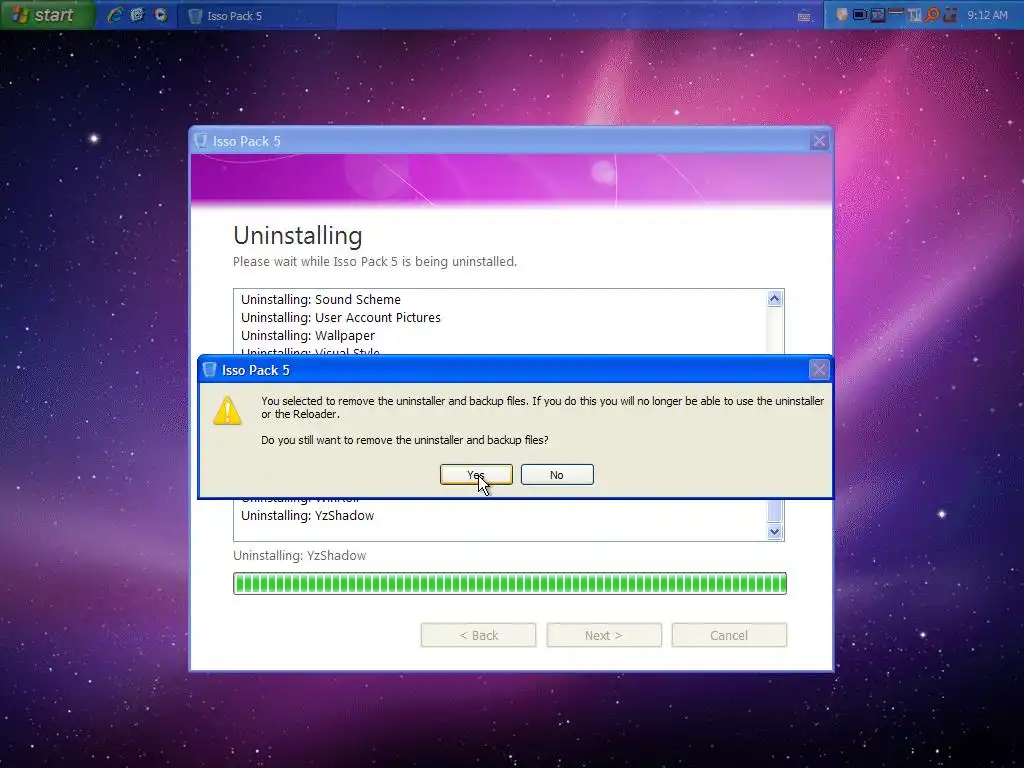This screenshot has height=768, width=1024.
Task: Click the yellow warning triangle icon
Action: [227, 411]
